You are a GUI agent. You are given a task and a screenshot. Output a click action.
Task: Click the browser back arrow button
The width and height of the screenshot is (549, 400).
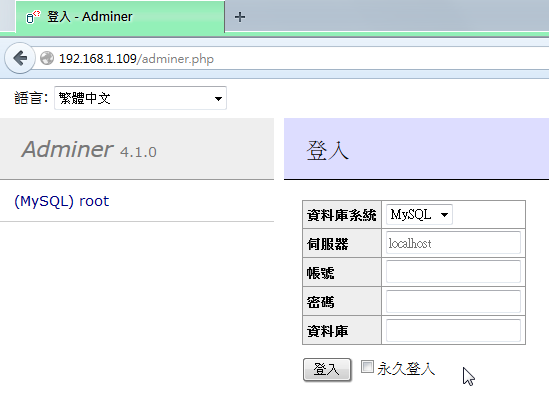pyautogui.click(x=20, y=58)
